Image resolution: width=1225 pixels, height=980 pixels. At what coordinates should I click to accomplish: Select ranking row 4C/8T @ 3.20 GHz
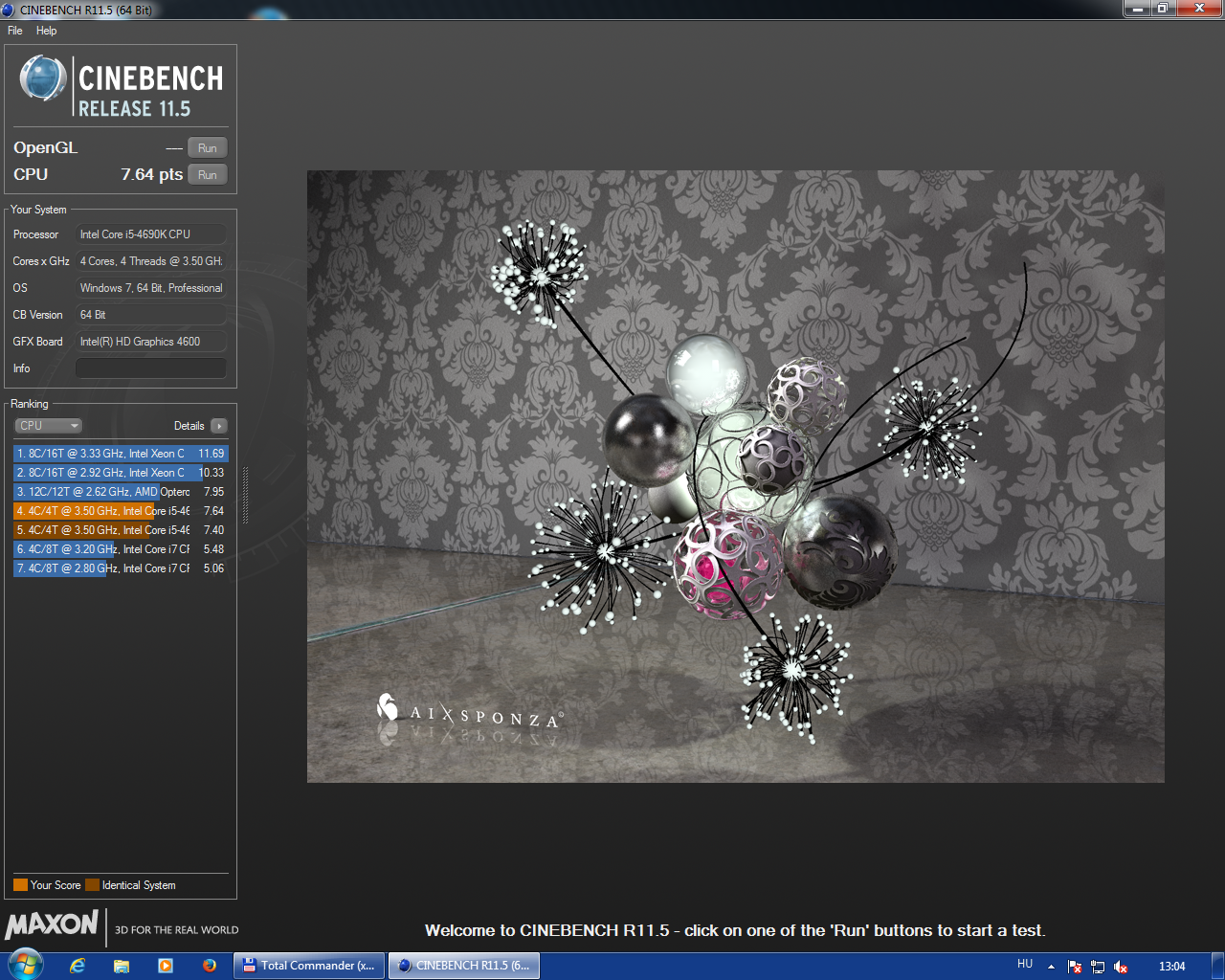[x=121, y=549]
